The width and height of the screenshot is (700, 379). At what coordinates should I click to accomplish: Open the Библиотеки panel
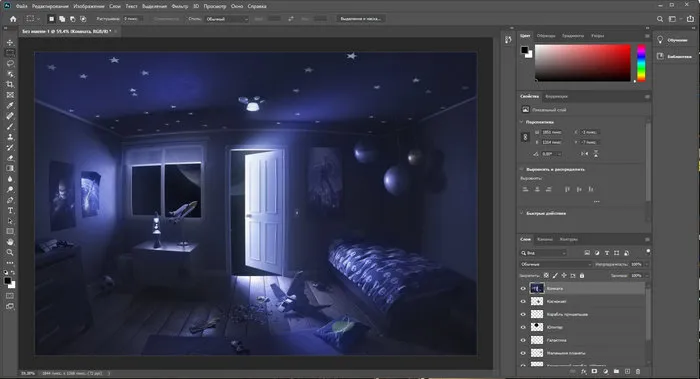point(675,57)
